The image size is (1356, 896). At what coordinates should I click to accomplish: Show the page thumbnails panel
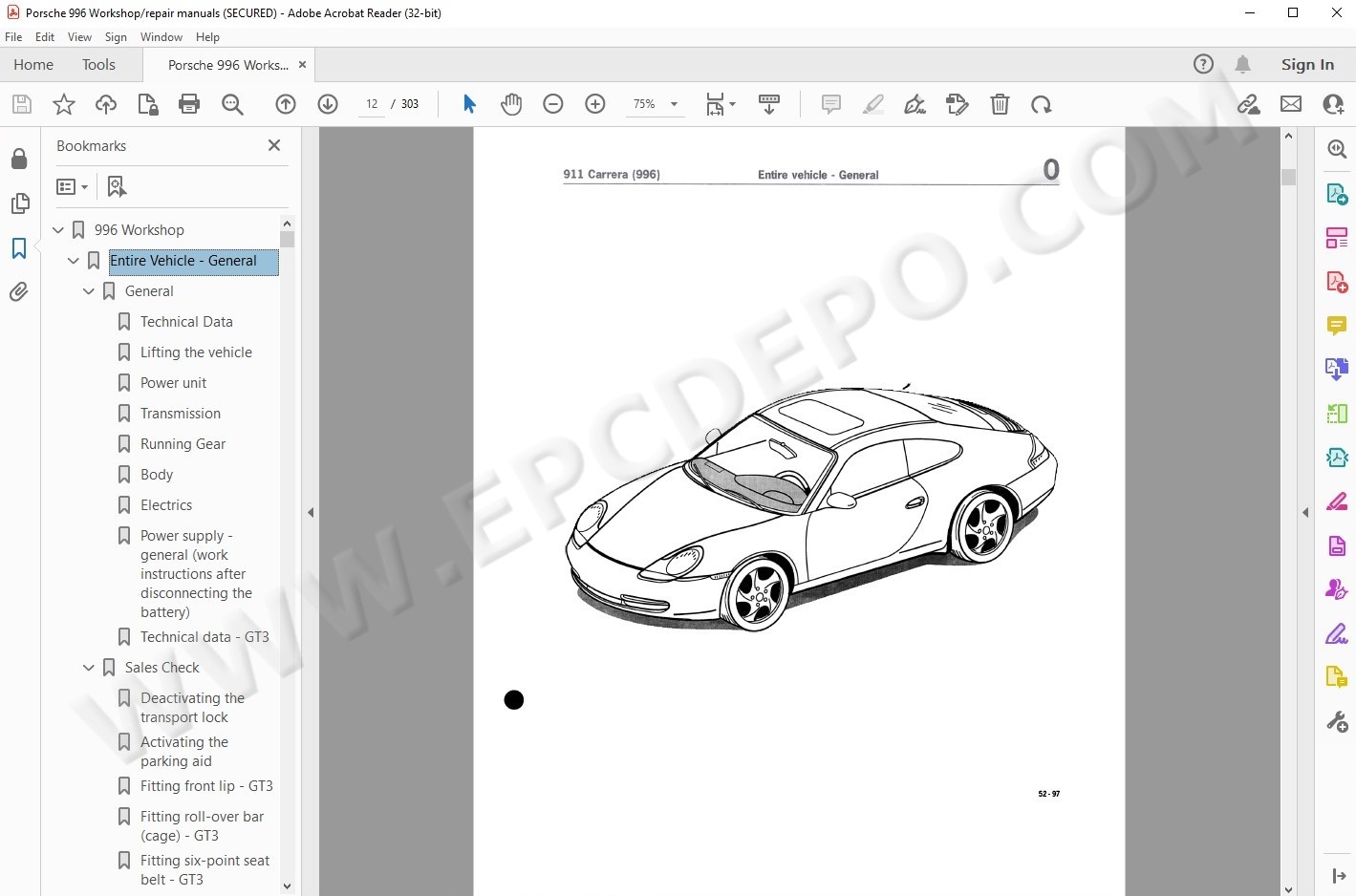coord(19,203)
